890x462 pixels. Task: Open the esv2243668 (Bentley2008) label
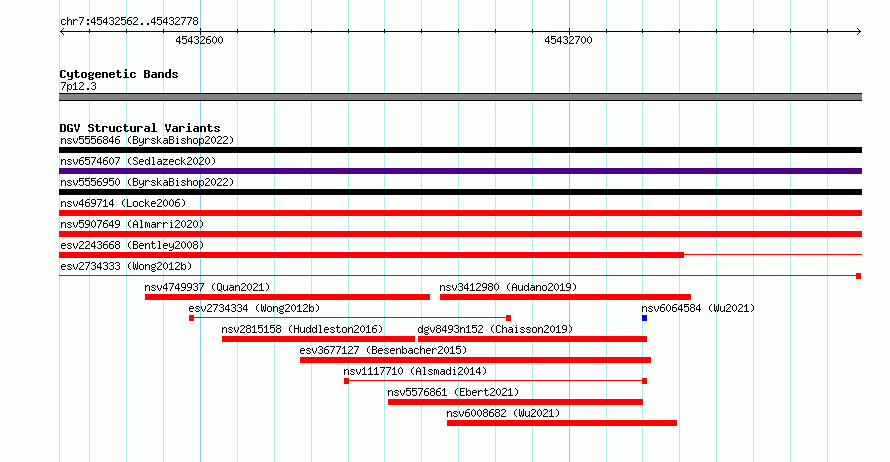tap(132, 245)
